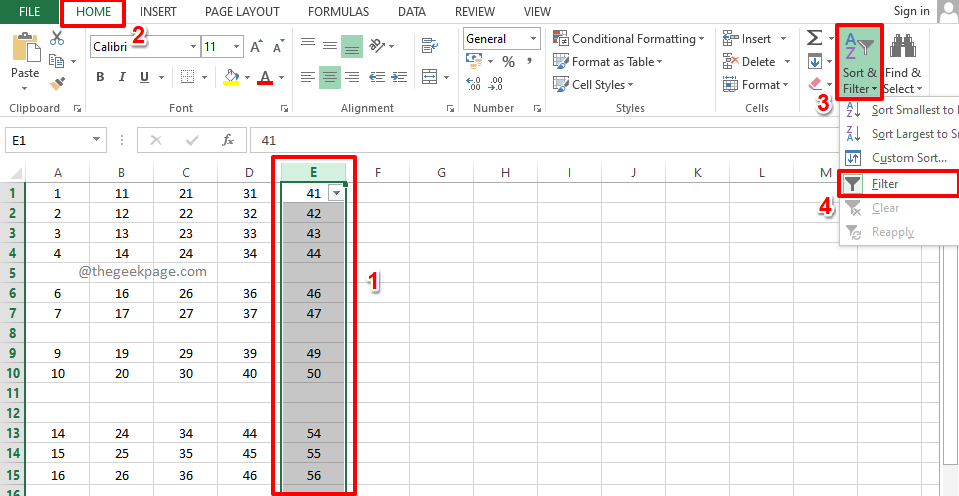Toggle Bold formatting

[100, 77]
